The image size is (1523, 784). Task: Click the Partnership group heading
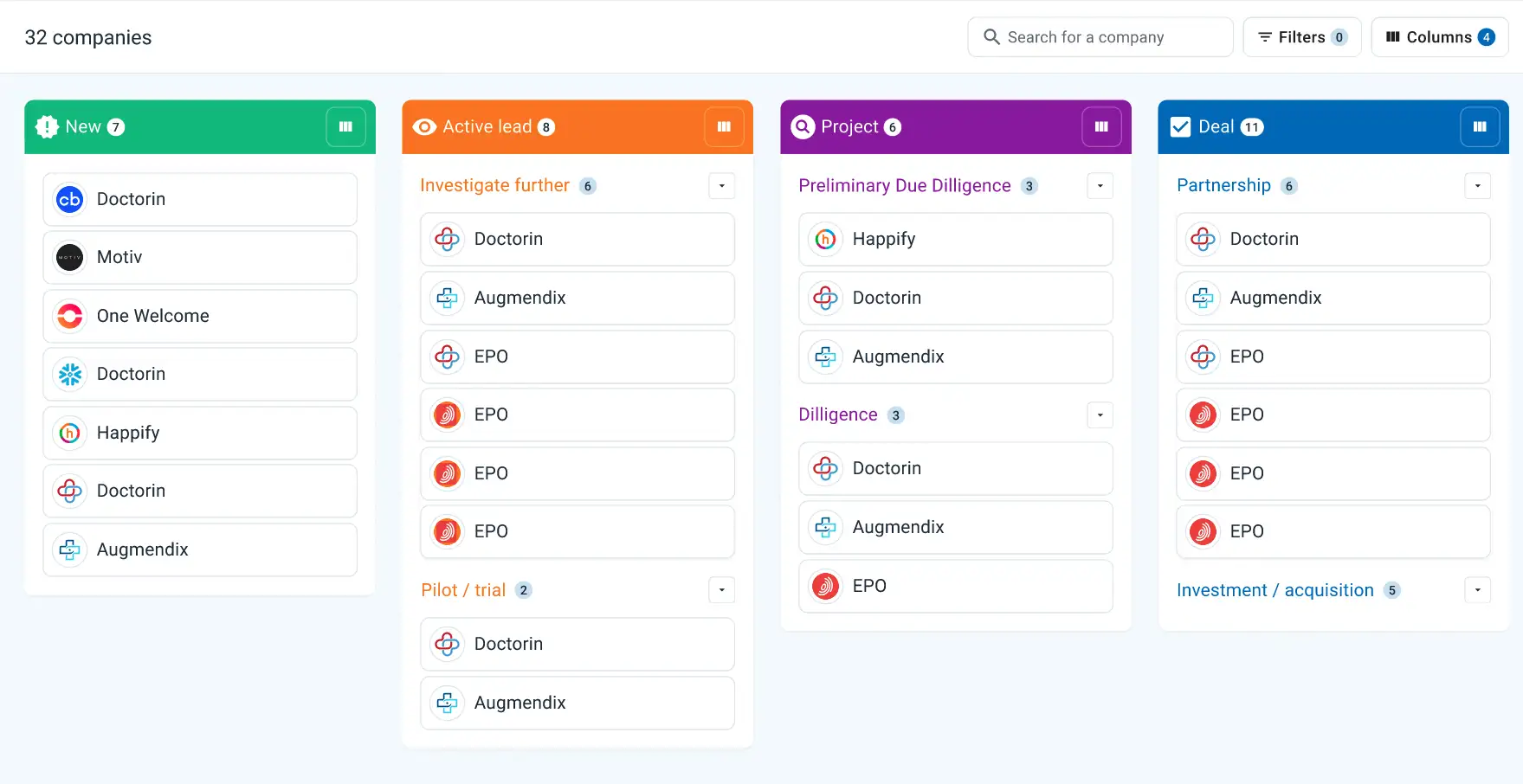pyautogui.click(x=1223, y=186)
